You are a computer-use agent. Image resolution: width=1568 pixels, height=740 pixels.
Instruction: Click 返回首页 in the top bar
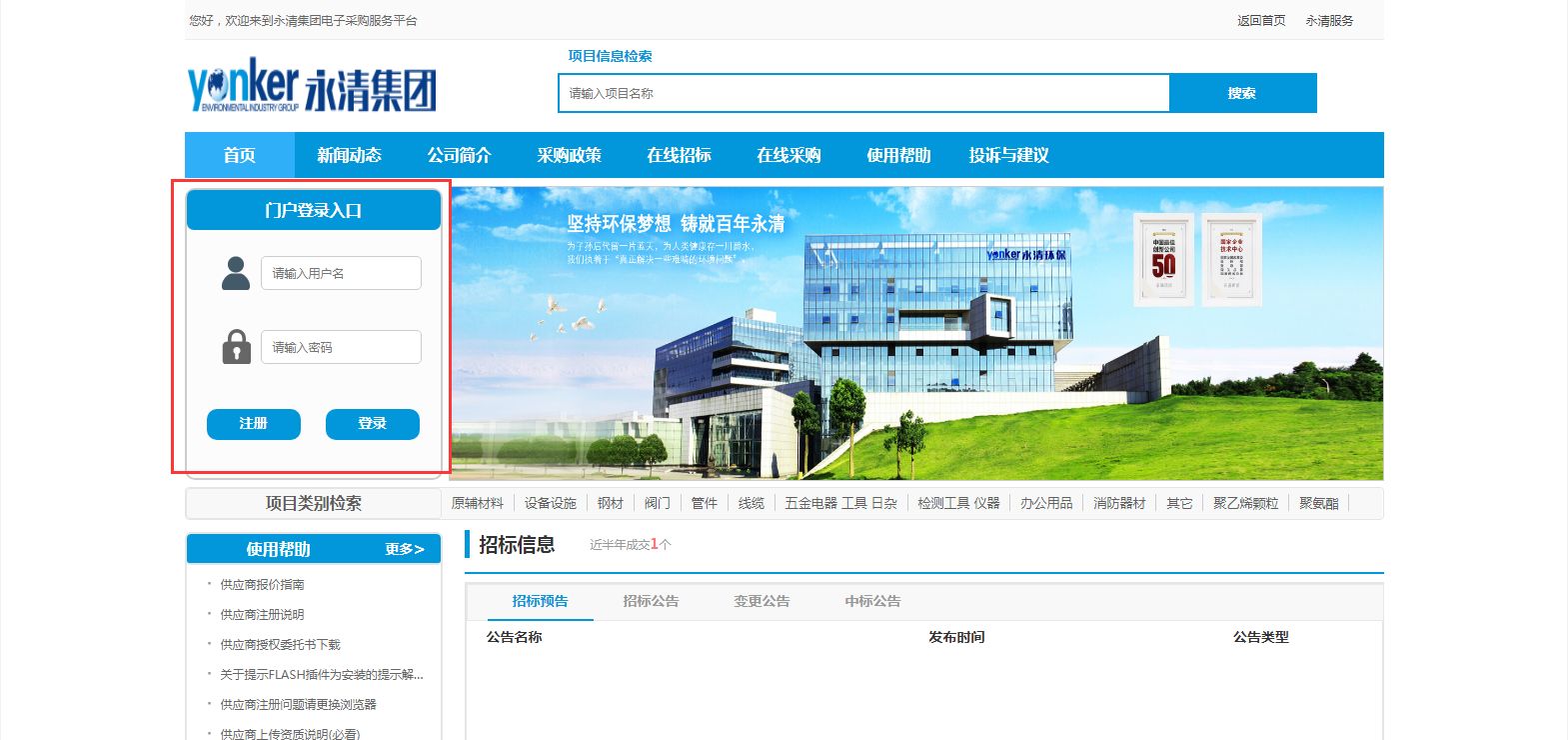click(1261, 20)
